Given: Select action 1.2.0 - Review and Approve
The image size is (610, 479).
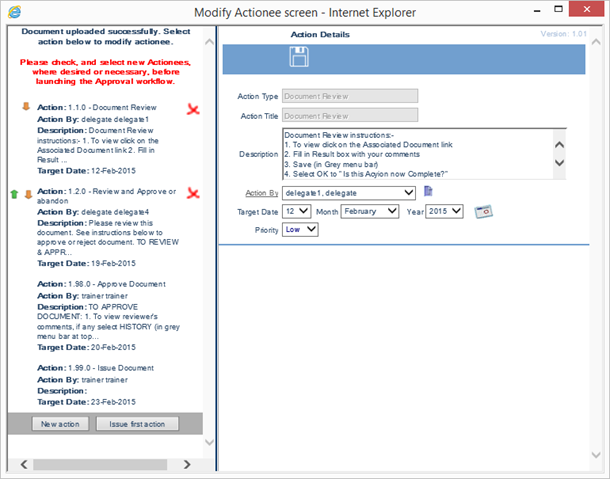Looking at the screenshot, I should (107, 196).
